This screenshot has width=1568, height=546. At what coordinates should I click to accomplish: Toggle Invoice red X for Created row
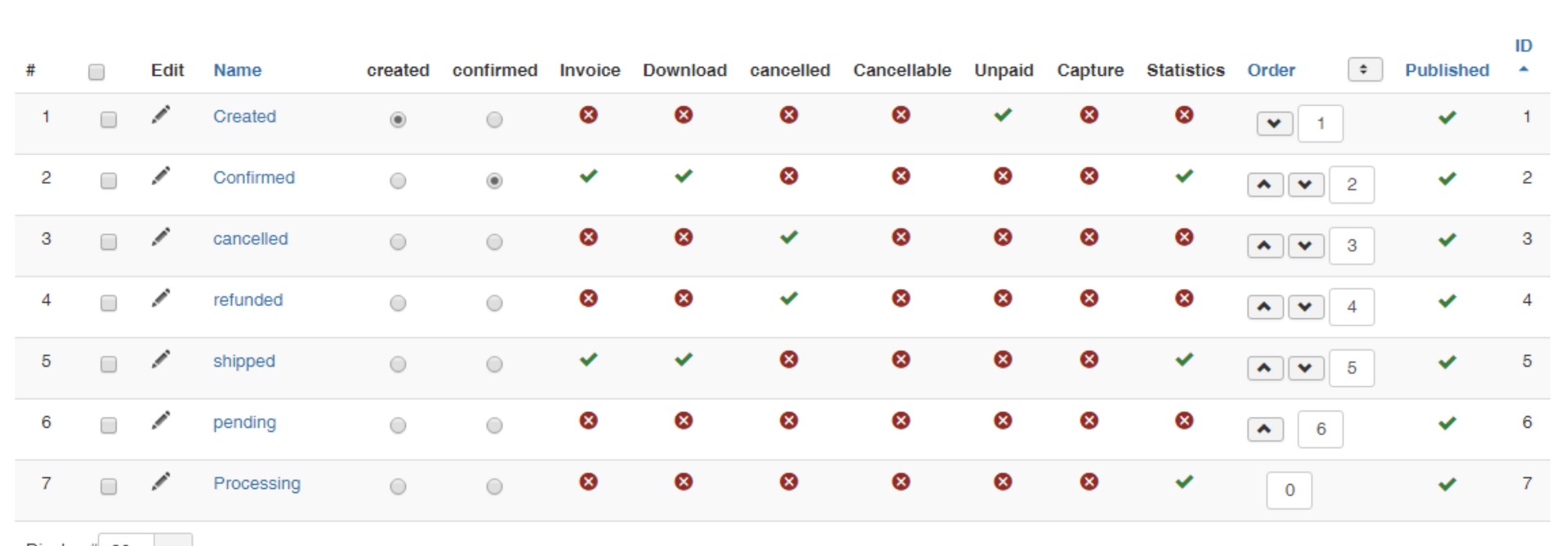tap(588, 115)
